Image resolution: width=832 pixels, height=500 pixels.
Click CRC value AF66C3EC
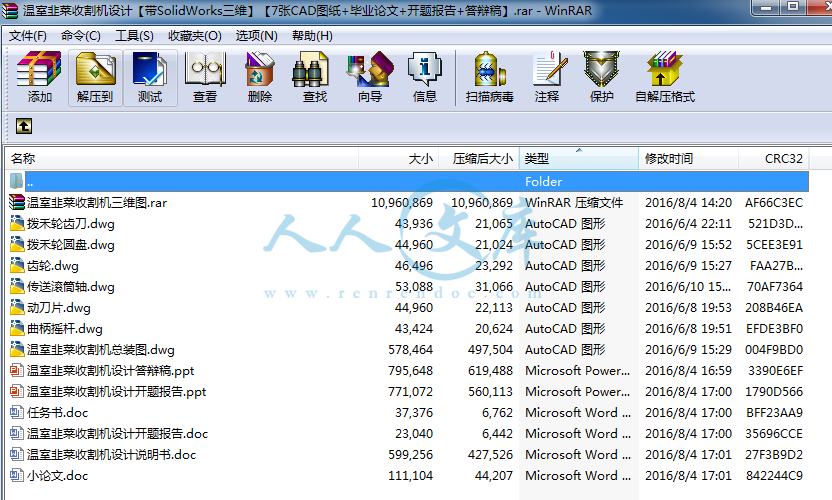(774, 202)
